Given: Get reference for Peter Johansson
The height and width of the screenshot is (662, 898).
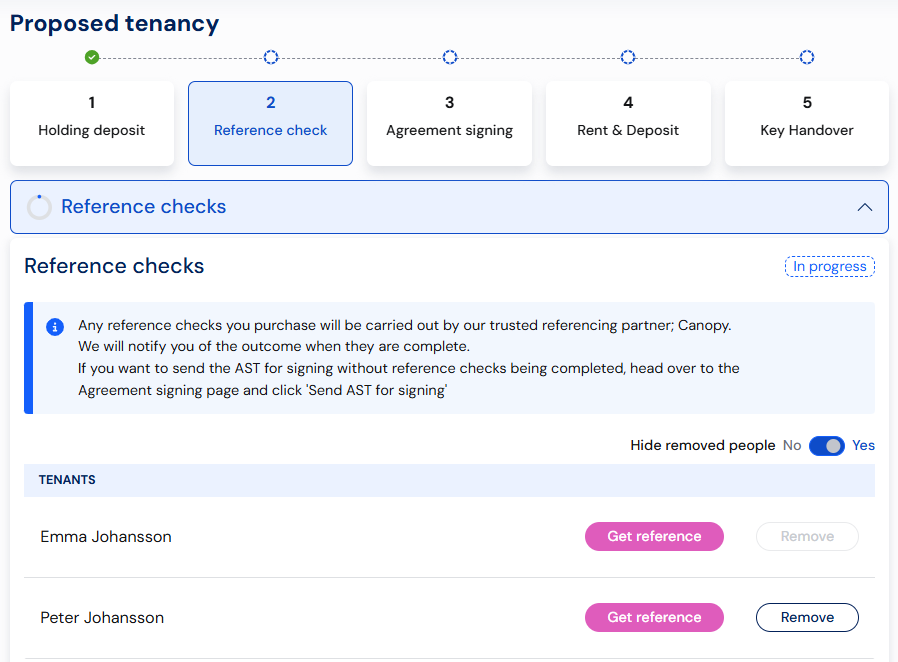Looking at the screenshot, I should point(654,618).
